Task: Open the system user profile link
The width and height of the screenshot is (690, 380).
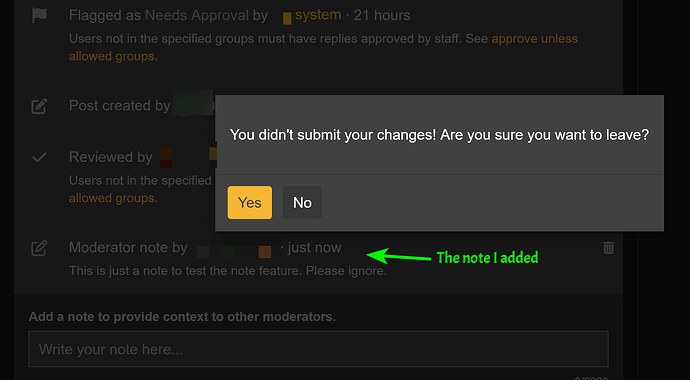Action: pos(318,15)
